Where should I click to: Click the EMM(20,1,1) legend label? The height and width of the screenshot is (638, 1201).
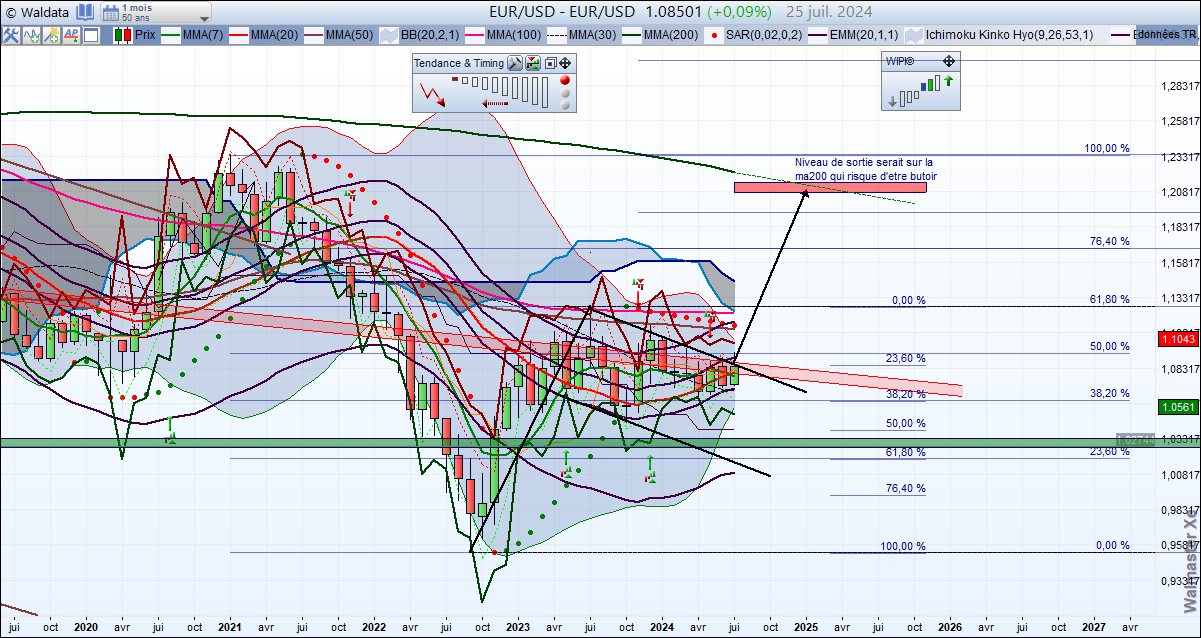(x=855, y=35)
